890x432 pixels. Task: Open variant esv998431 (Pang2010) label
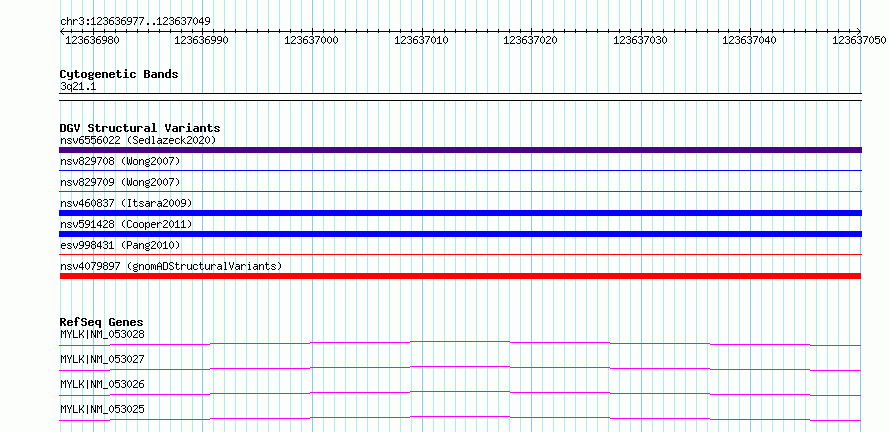[120, 245]
